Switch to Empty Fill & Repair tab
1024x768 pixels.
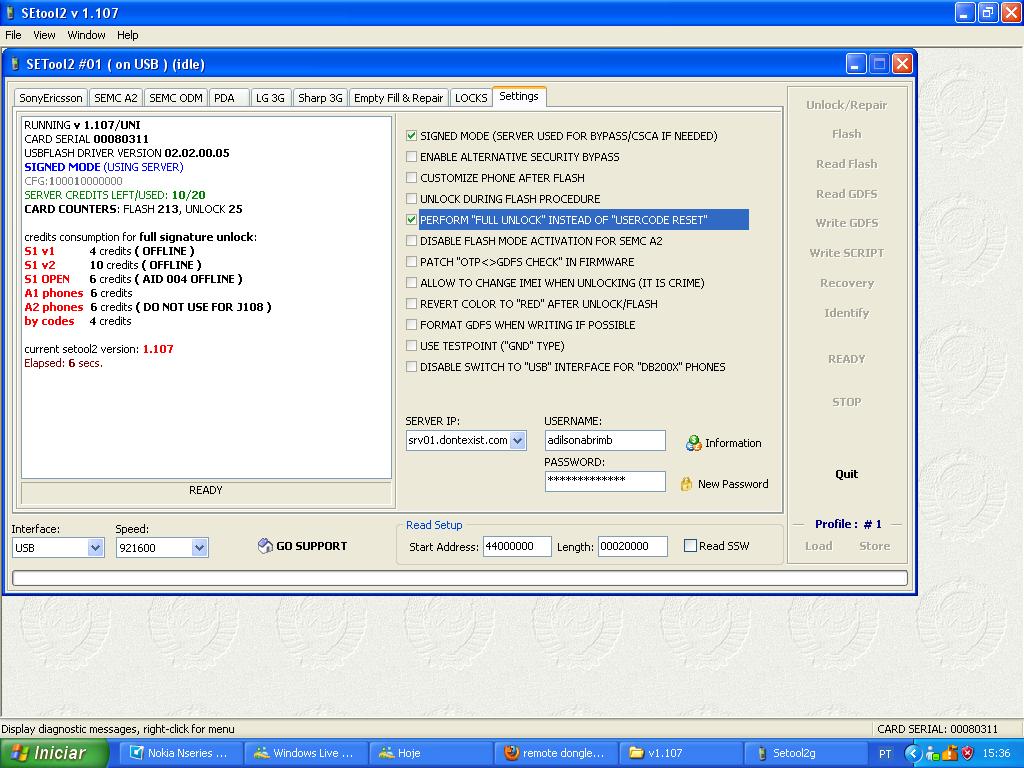pyautogui.click(x=398, y=98)
